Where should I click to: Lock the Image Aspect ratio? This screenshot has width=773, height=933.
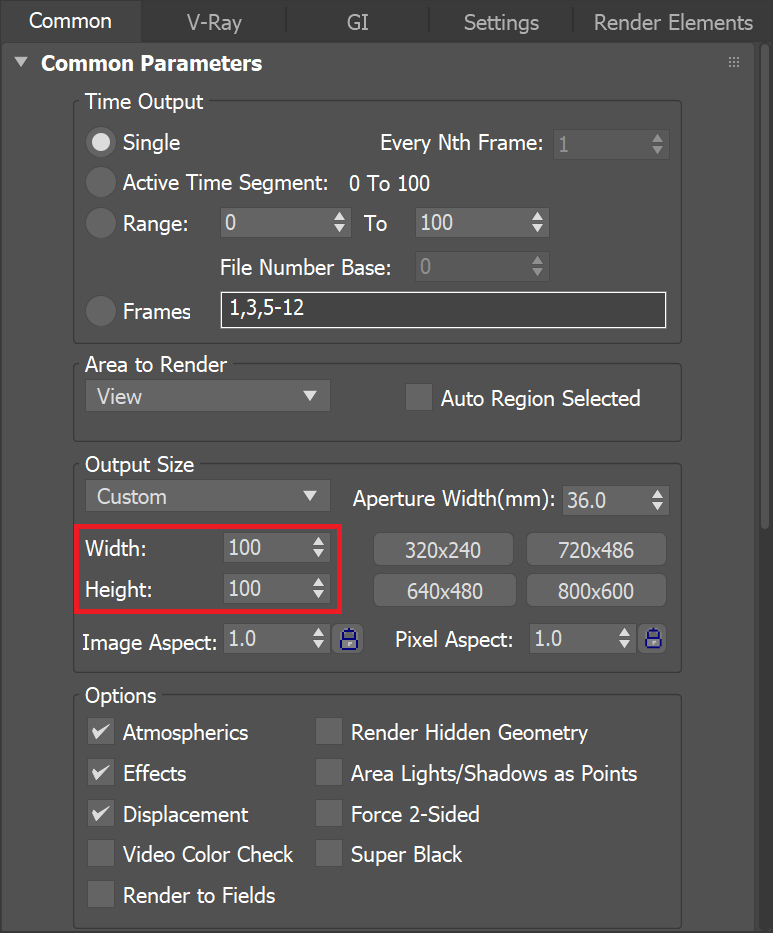(x=347, y=638)
